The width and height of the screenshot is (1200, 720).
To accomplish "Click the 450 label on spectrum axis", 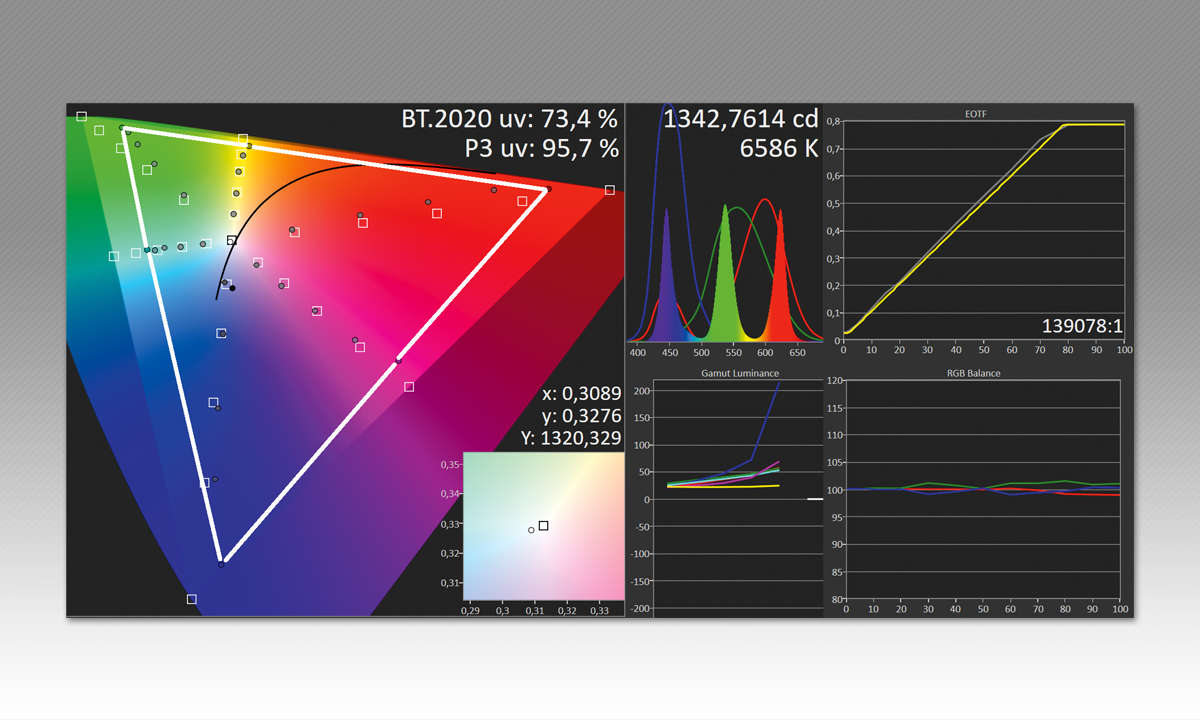I will 670,352.
